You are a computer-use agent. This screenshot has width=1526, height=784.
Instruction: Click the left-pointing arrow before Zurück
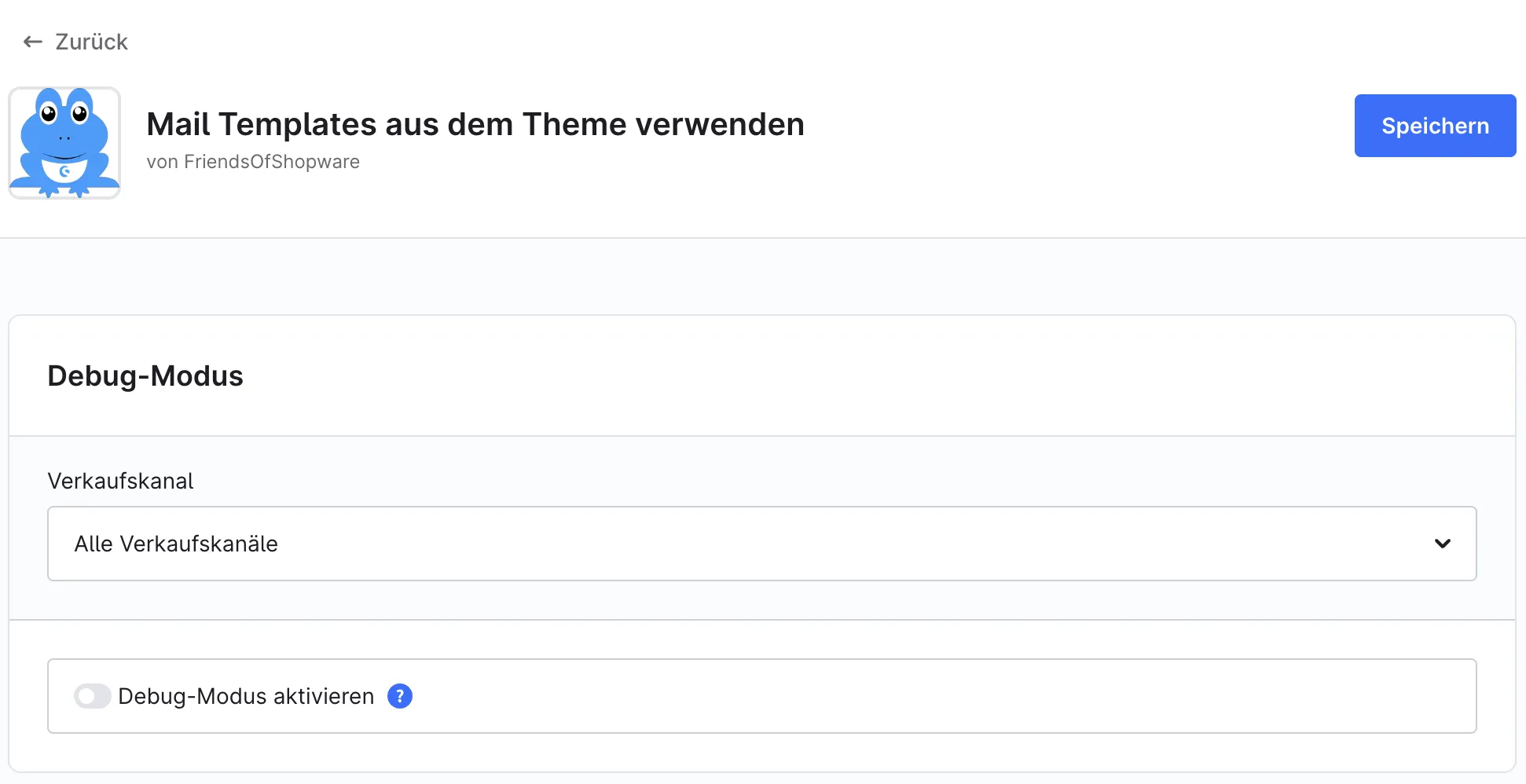(32, 42)
